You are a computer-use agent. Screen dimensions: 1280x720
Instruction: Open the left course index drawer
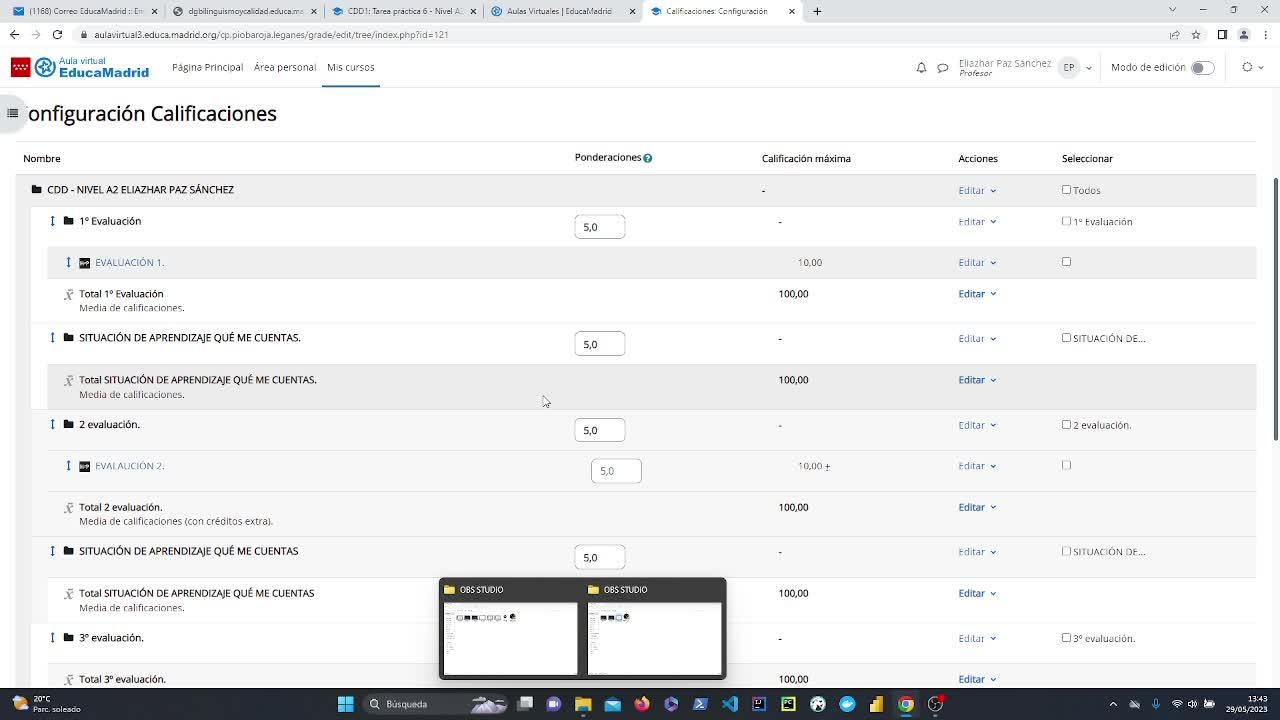coord(12,113)
